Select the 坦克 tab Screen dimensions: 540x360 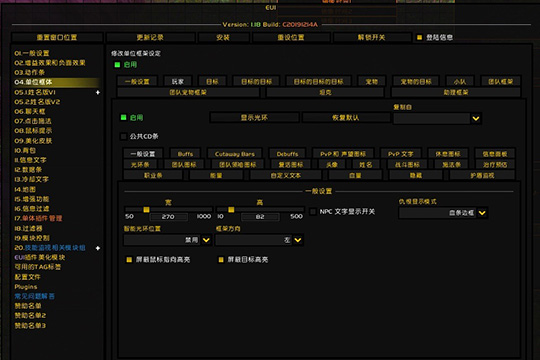point(325,92)
